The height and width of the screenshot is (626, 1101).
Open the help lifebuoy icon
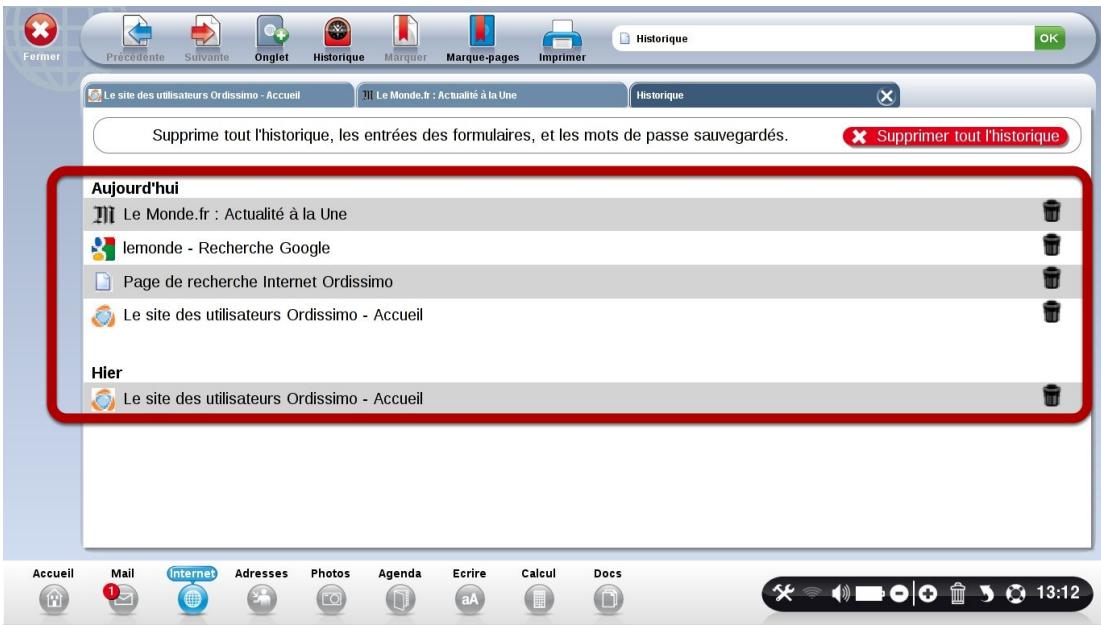(x=1015, y=594)
